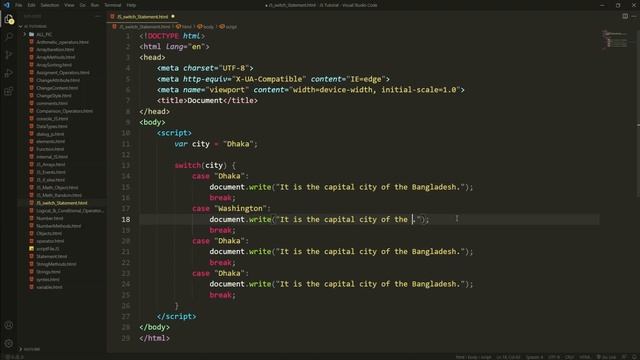Viewport: 640px width, 360px height.
Task: Open StringMethods.html in explorer
Action: (56, 264)
